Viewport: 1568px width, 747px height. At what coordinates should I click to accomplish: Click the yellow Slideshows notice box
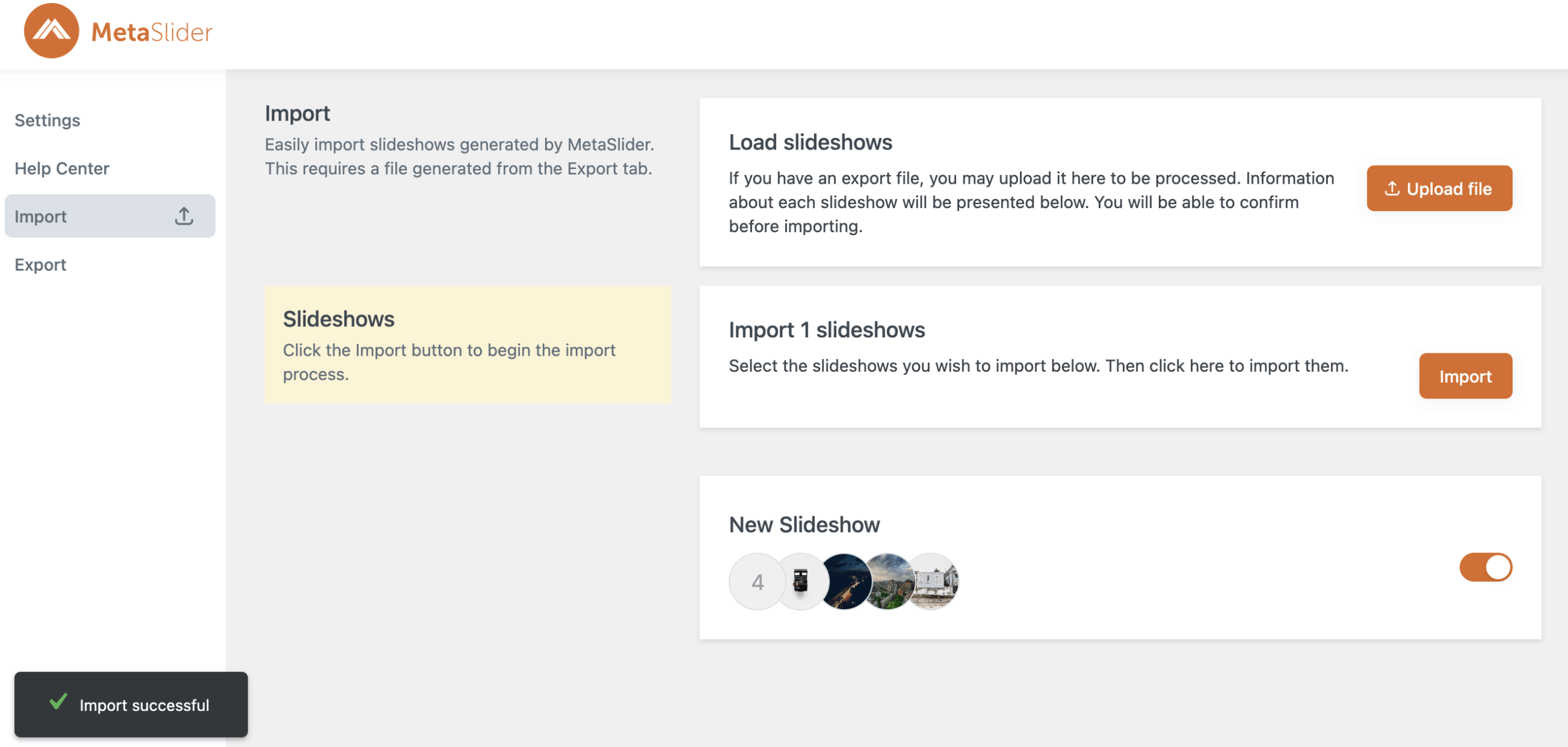(467, 345)
